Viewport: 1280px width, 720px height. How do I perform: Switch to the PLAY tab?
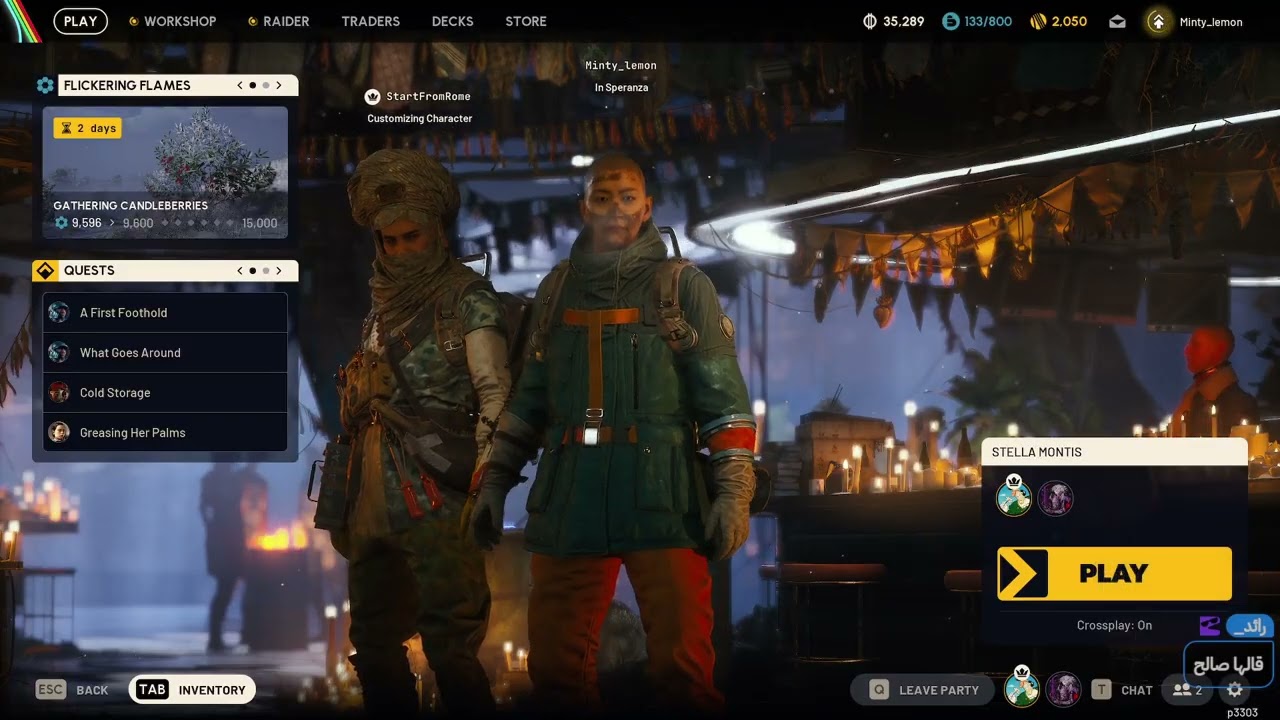point(81,21)
